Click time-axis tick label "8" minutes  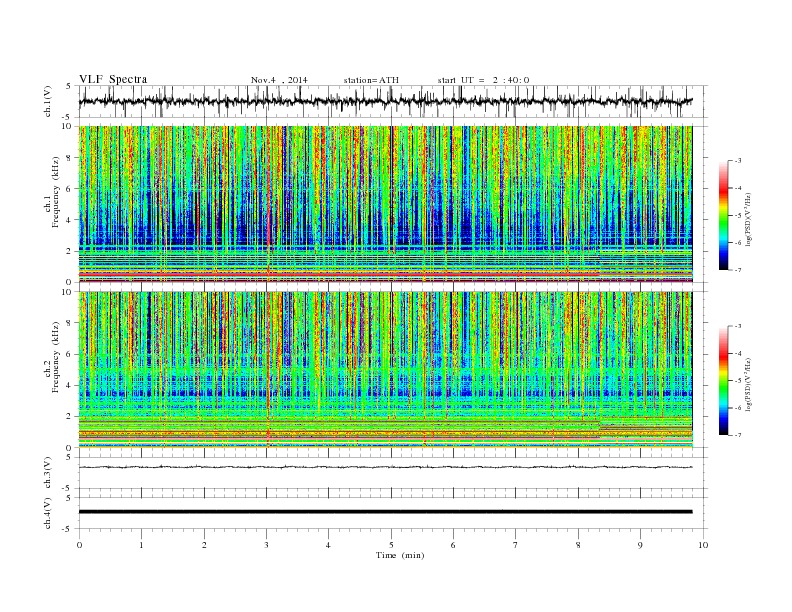click(578, 545)
